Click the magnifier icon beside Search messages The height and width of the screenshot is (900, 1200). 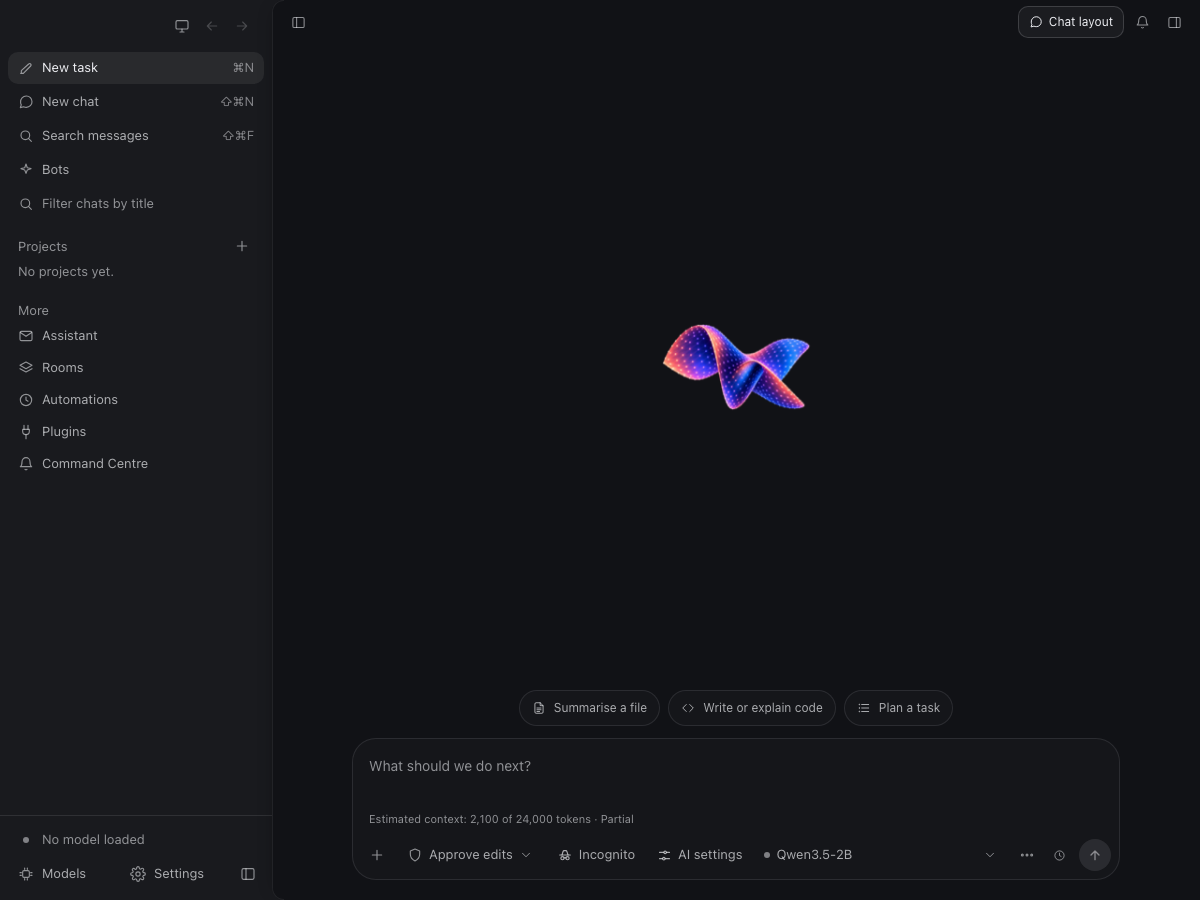26,136
